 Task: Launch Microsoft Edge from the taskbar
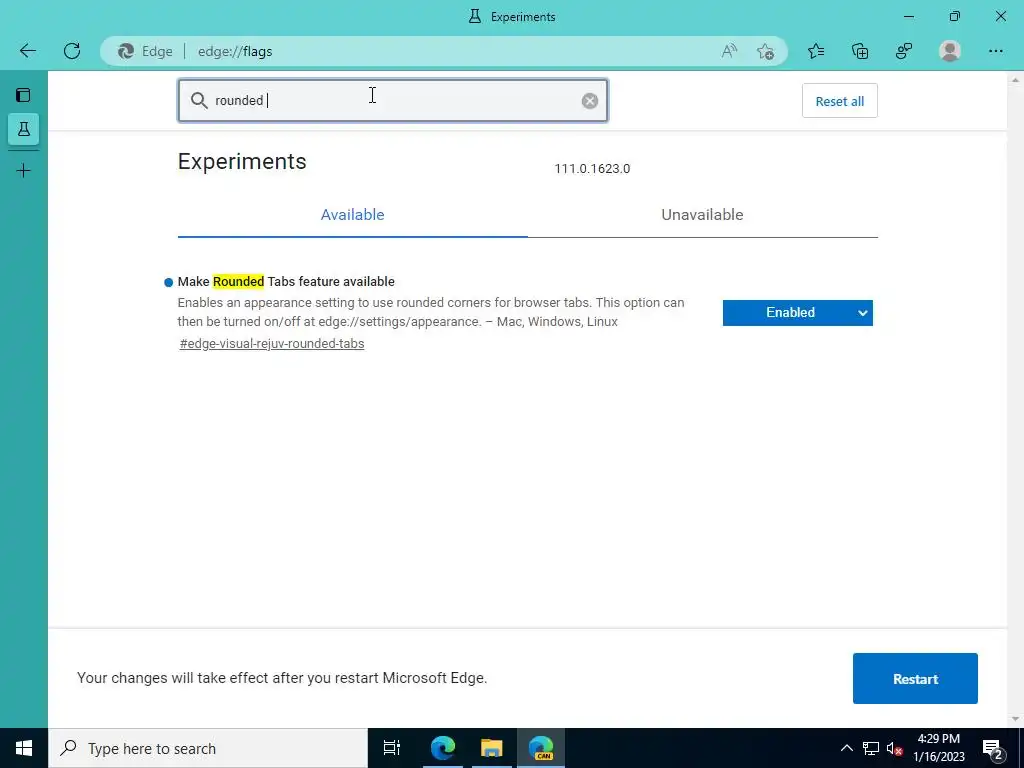(x=442, y=748)
